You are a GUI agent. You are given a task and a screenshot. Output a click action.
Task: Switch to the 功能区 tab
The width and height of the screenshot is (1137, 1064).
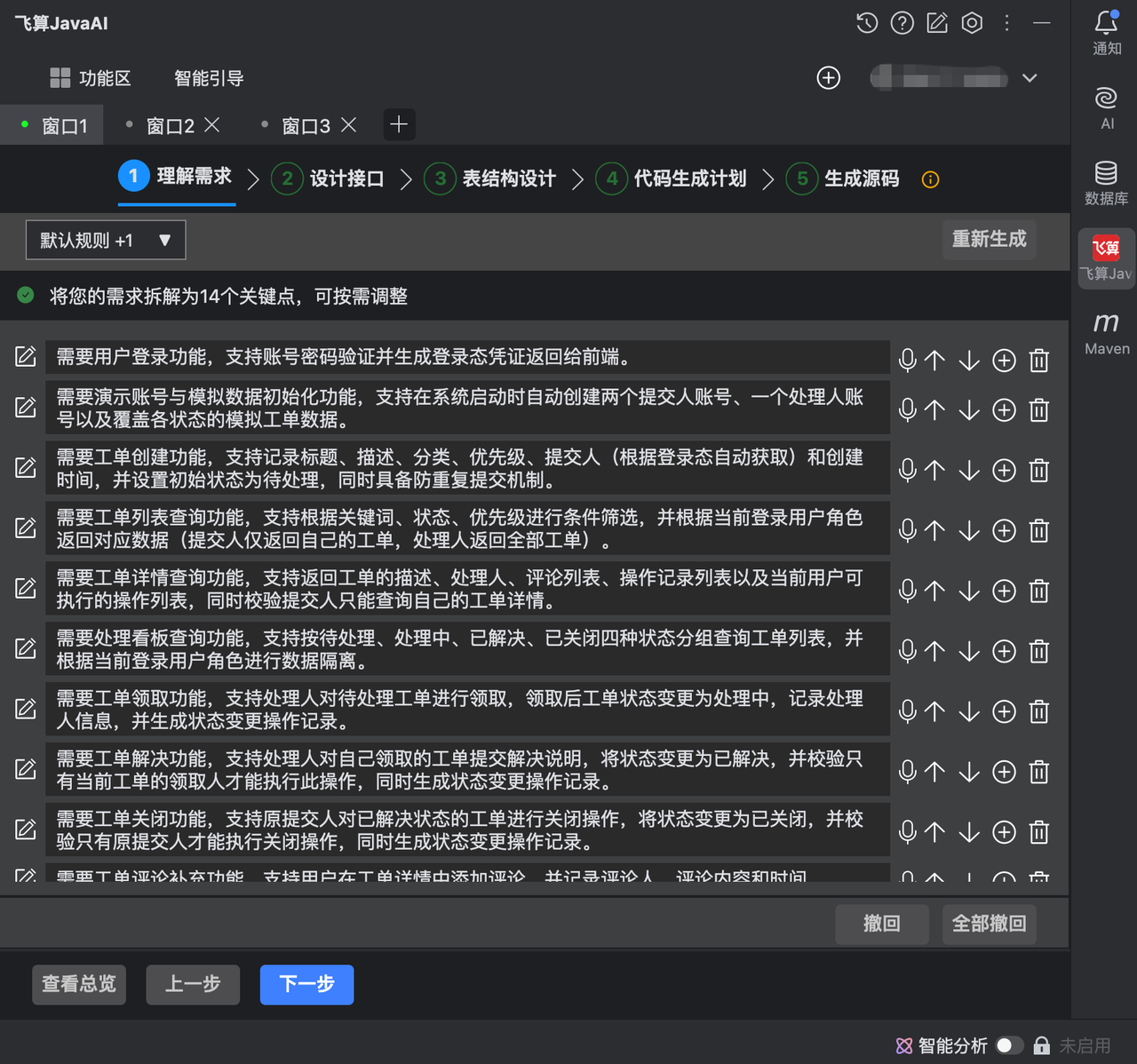pyautogui.click(x=91, y=78)
